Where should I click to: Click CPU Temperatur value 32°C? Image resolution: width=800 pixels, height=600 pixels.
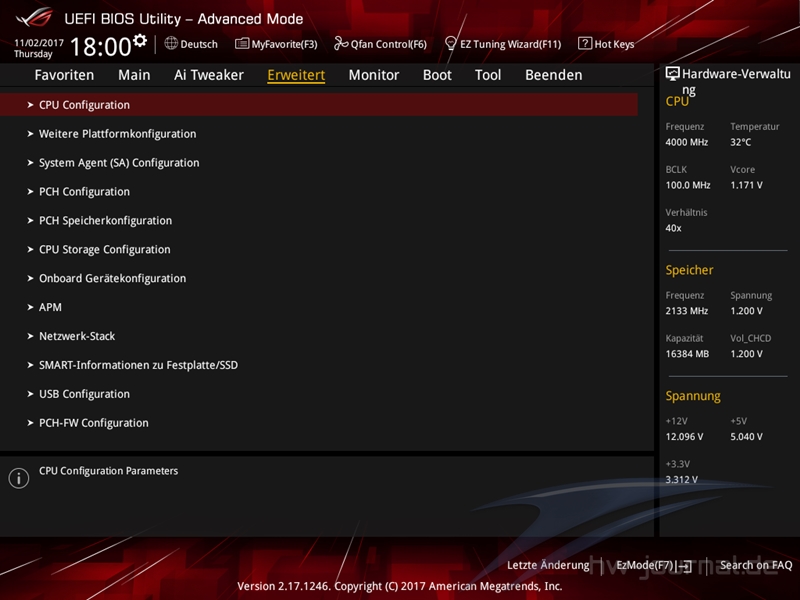740,142
